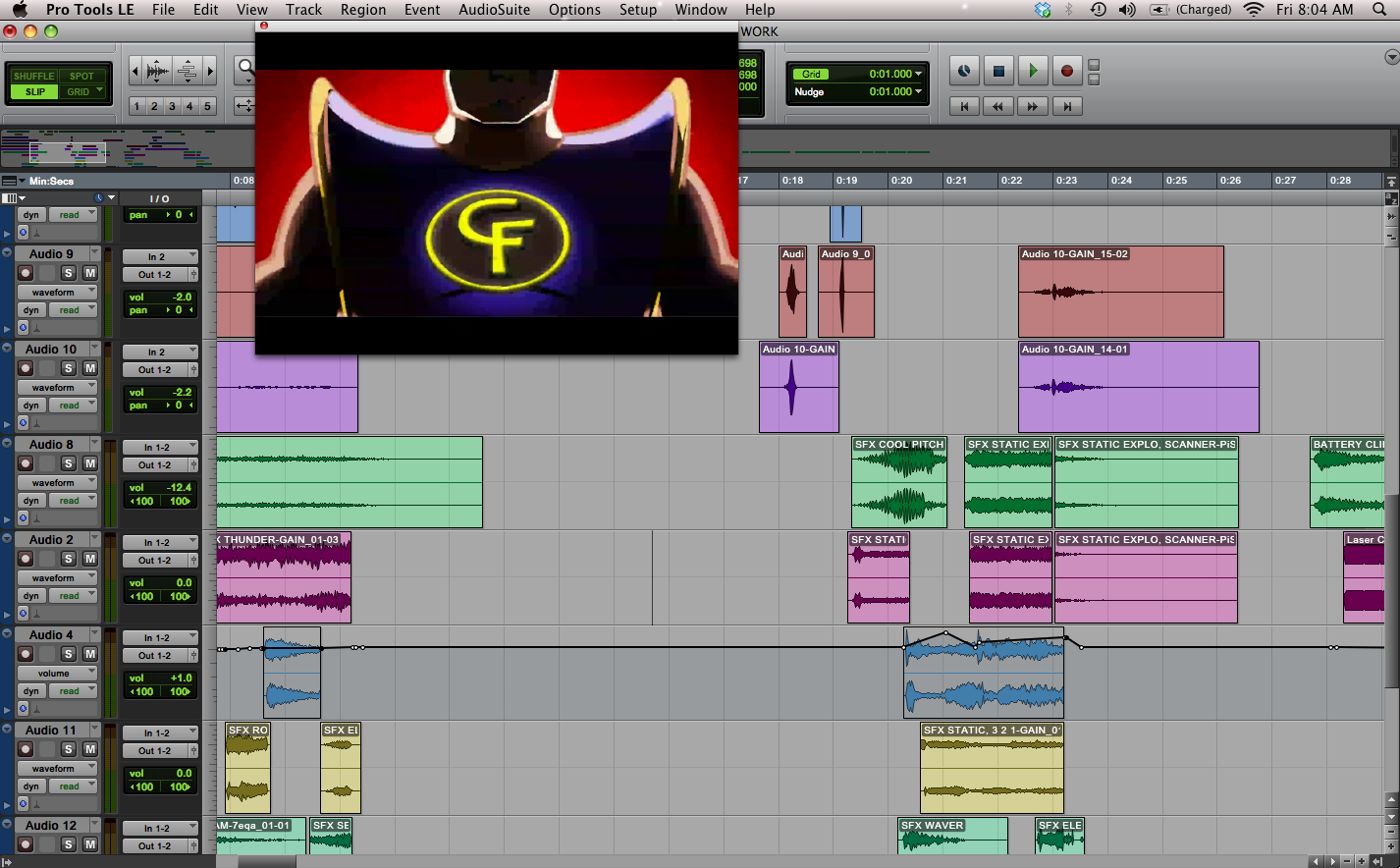Adjust Audio 9 pan value field
The image size is (1400, 868).
(160, 310)
